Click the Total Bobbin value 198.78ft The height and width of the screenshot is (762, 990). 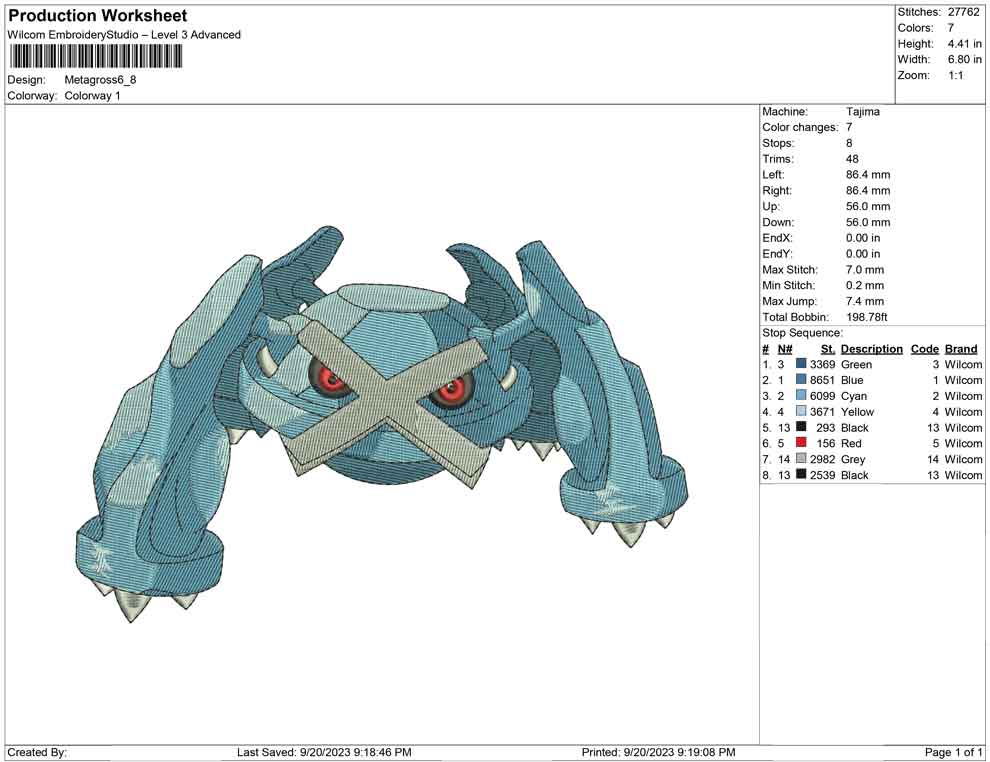[x=866, y=316]
